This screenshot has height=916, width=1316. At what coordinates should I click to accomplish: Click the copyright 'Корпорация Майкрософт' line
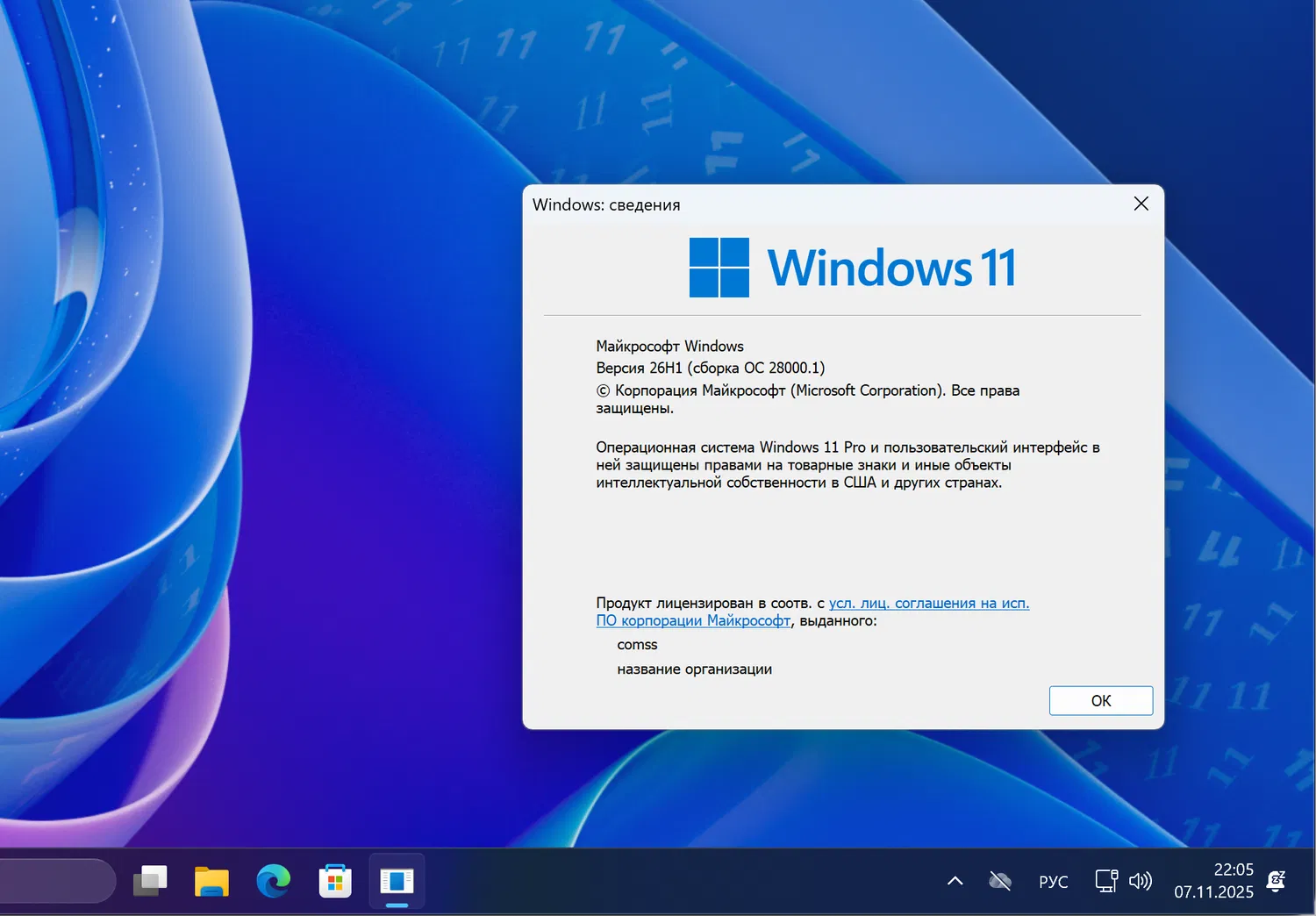coord(808,398)
